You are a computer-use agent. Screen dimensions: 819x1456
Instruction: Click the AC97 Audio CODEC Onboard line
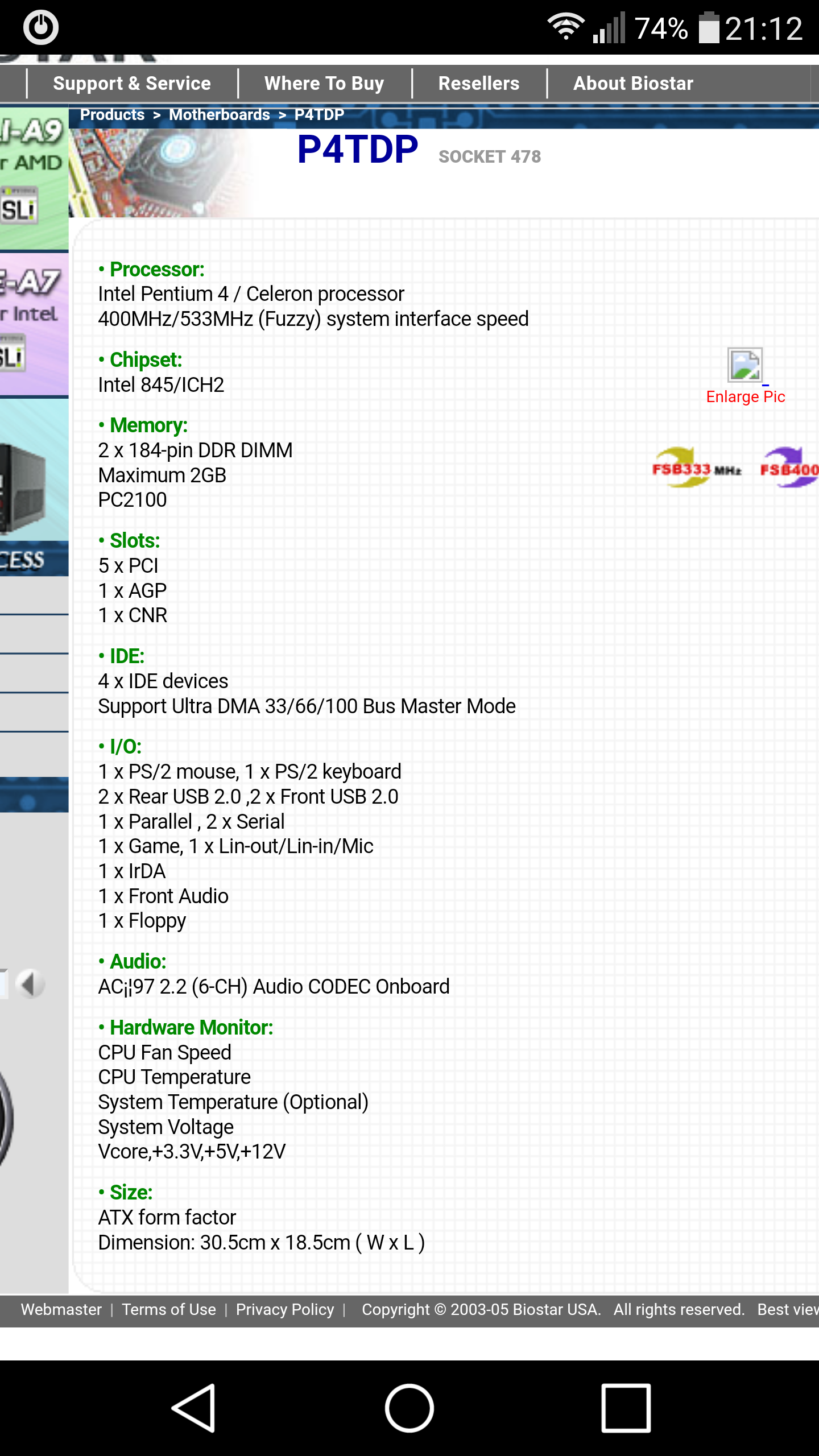pyautogui.click(x=274, y=986)
